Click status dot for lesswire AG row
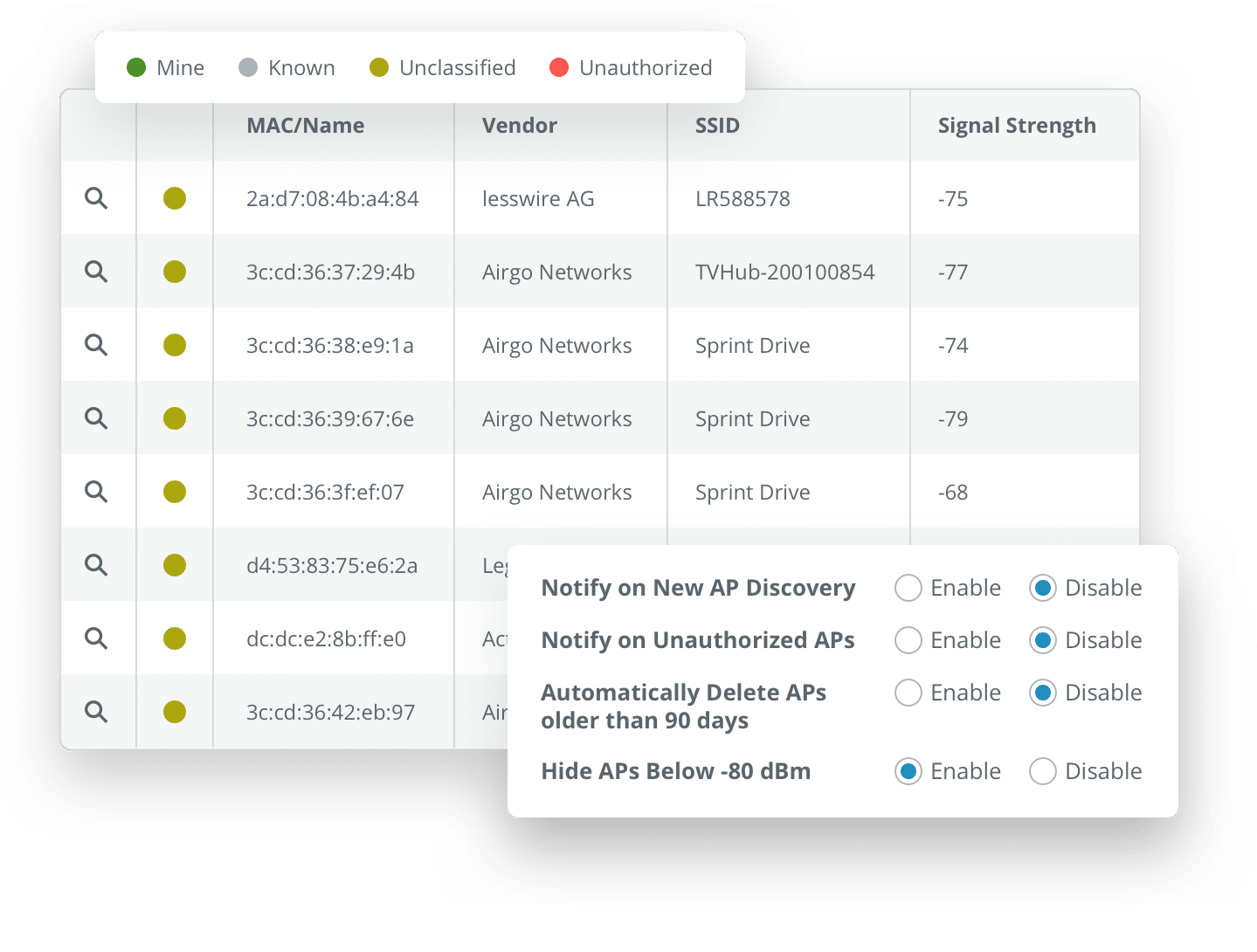This screenshot has width=1257, height=952. click(175, 198)
